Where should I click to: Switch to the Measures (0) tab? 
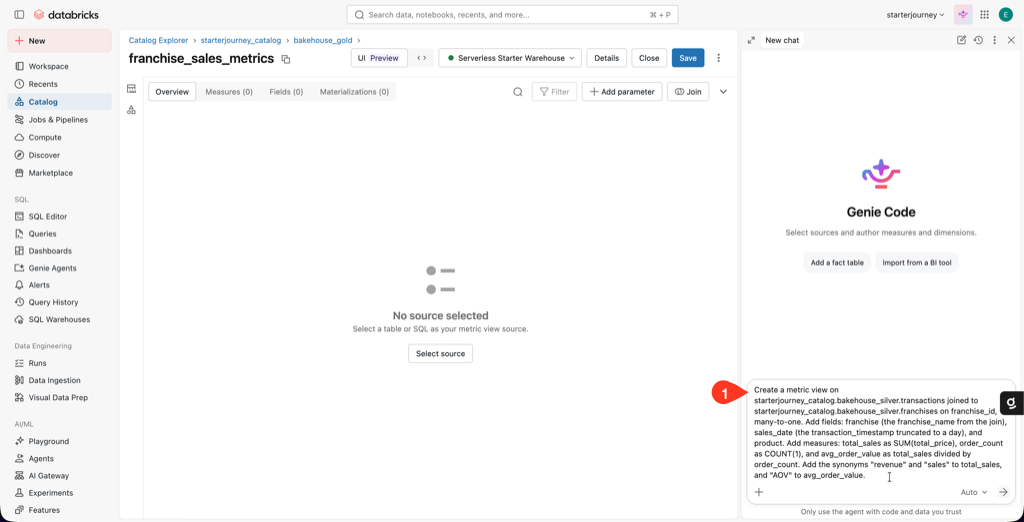(x=229, y=91)
